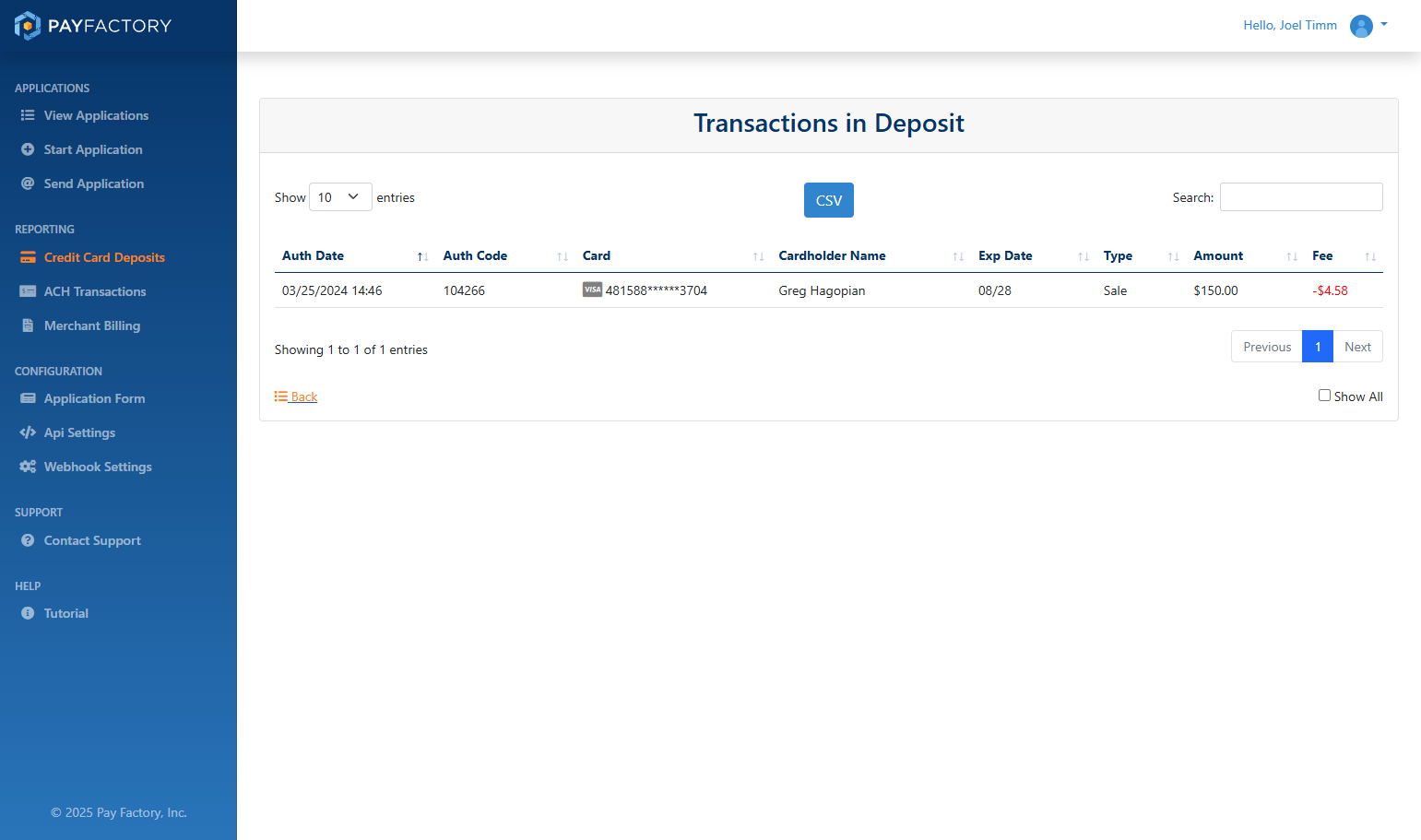Expand the user account dropdown arrow
Screen dimensions: 1421x840
pyautogui.click(x=1384, y=25)
